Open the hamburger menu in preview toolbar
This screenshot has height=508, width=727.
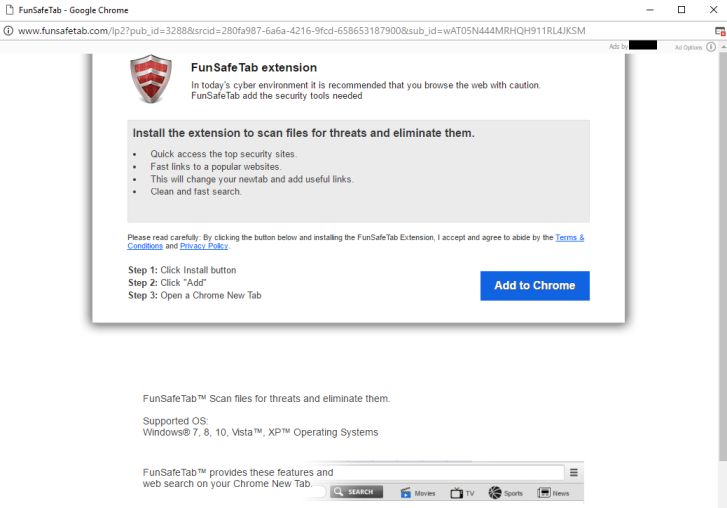574,473
